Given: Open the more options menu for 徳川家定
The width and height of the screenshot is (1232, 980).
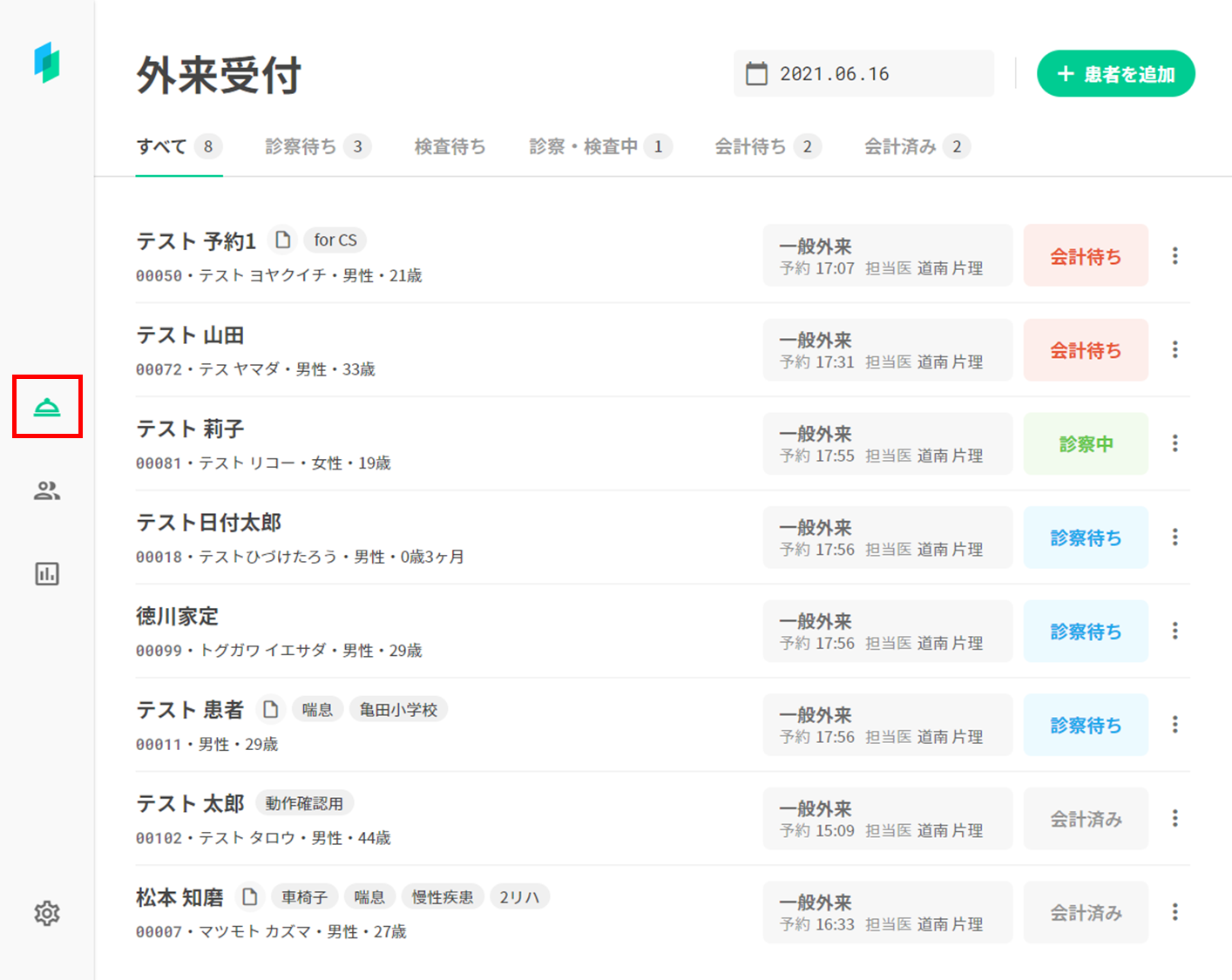Looking at the screenshot, I should tap(1174, 631).
